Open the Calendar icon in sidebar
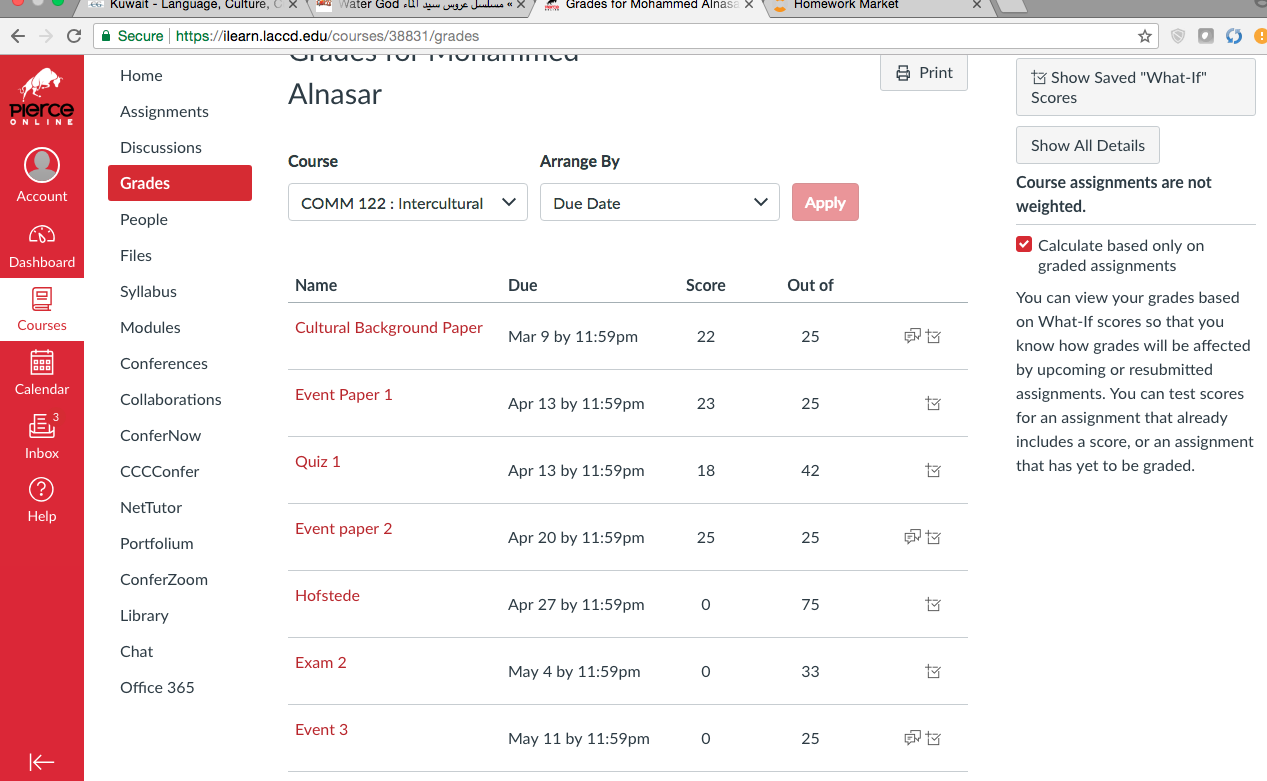The width and height of the screenshot is (1267, 781). [42, 362]
